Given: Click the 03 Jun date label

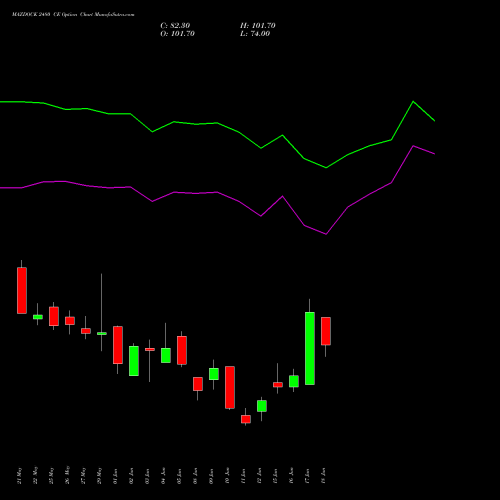Looking at the screenshot, I should point(148,476).
